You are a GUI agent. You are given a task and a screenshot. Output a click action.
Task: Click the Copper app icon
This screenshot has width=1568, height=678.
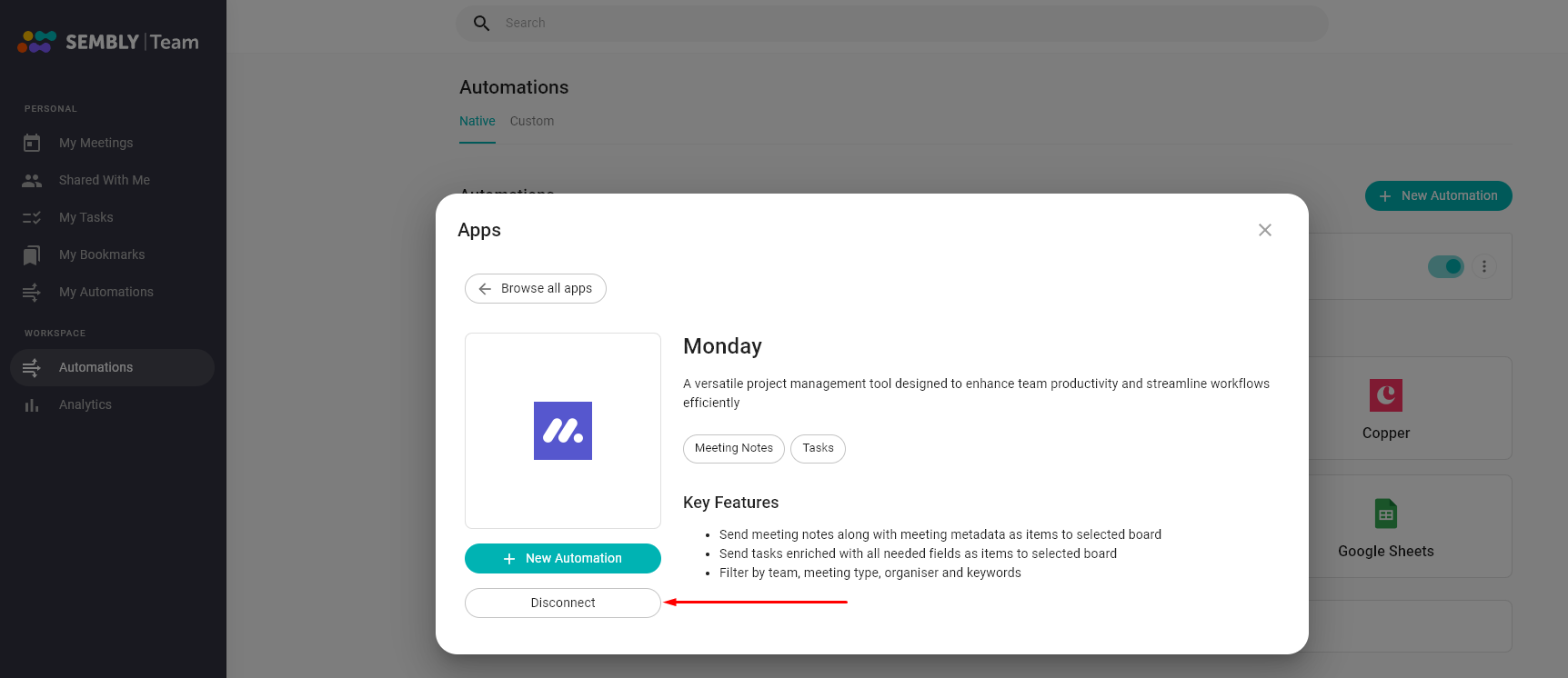1386,395
